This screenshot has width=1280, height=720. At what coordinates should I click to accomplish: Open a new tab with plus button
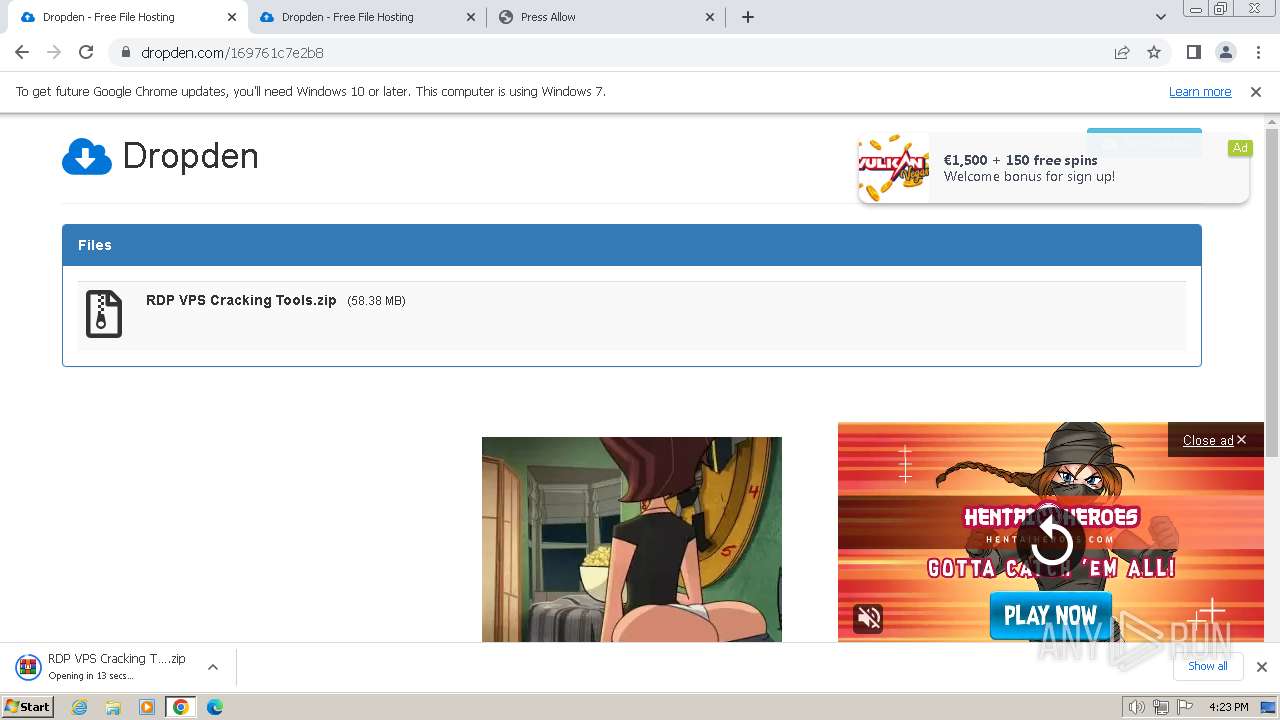click(x=748, y=17)
